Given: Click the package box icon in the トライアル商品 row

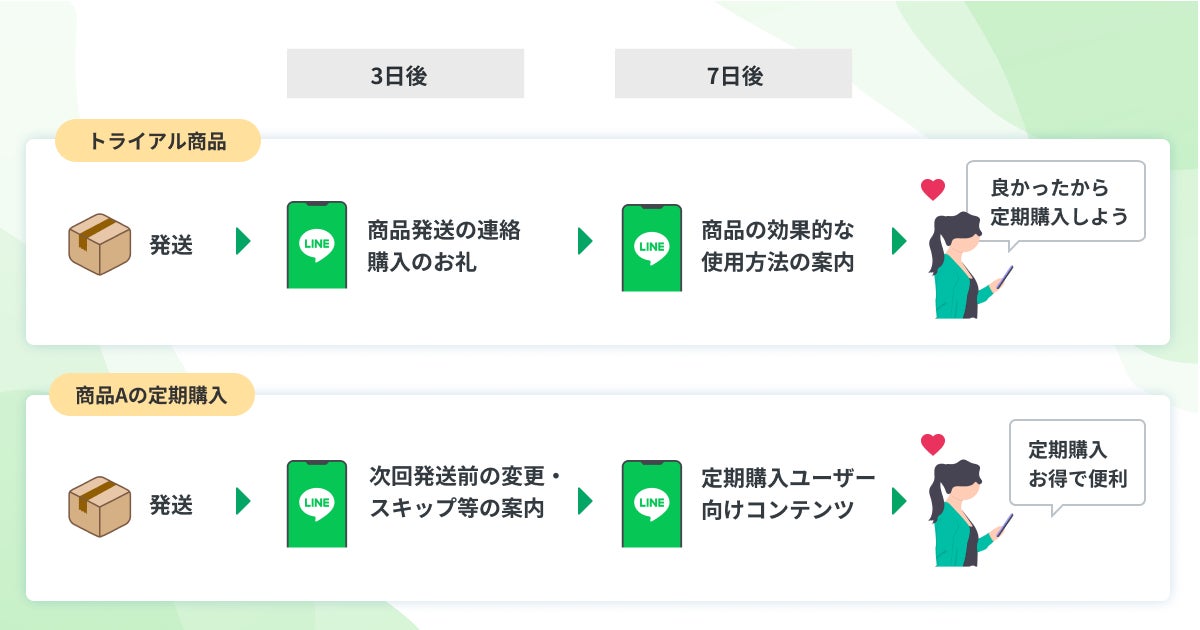Looking at the screenshot, I should (x=100, y=245).
